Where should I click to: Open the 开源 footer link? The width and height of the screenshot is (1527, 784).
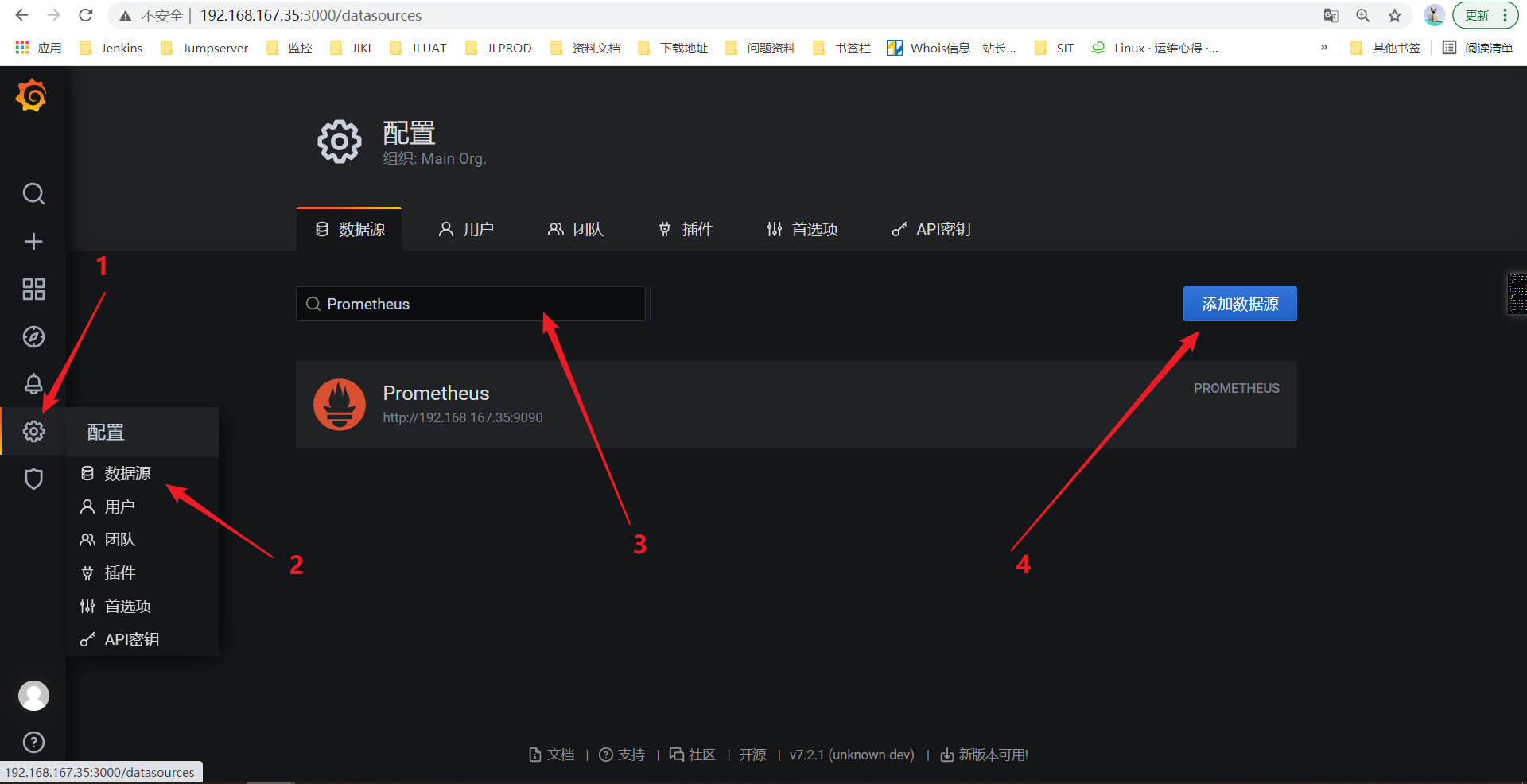coord(752,755)
